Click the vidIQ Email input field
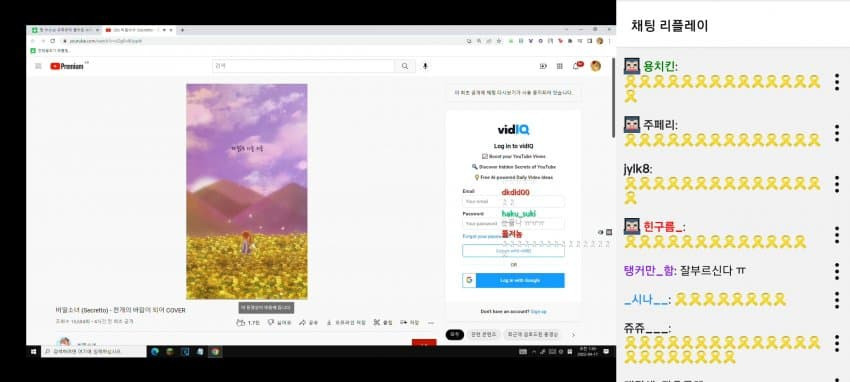Screen dimensions: 850x382 [513, 202]
